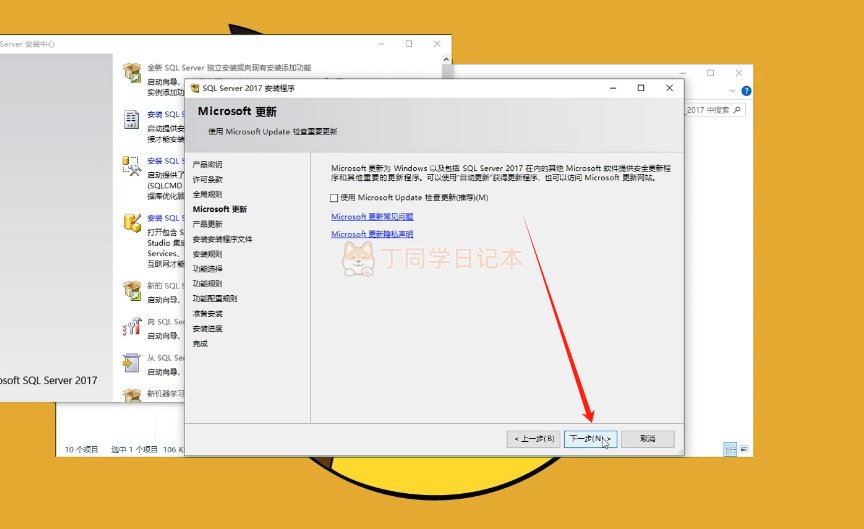The width and height of the screenshot is (864, 529).
Task: Select 功能选择 step in the sidebar
Action: tap(207, 268)
